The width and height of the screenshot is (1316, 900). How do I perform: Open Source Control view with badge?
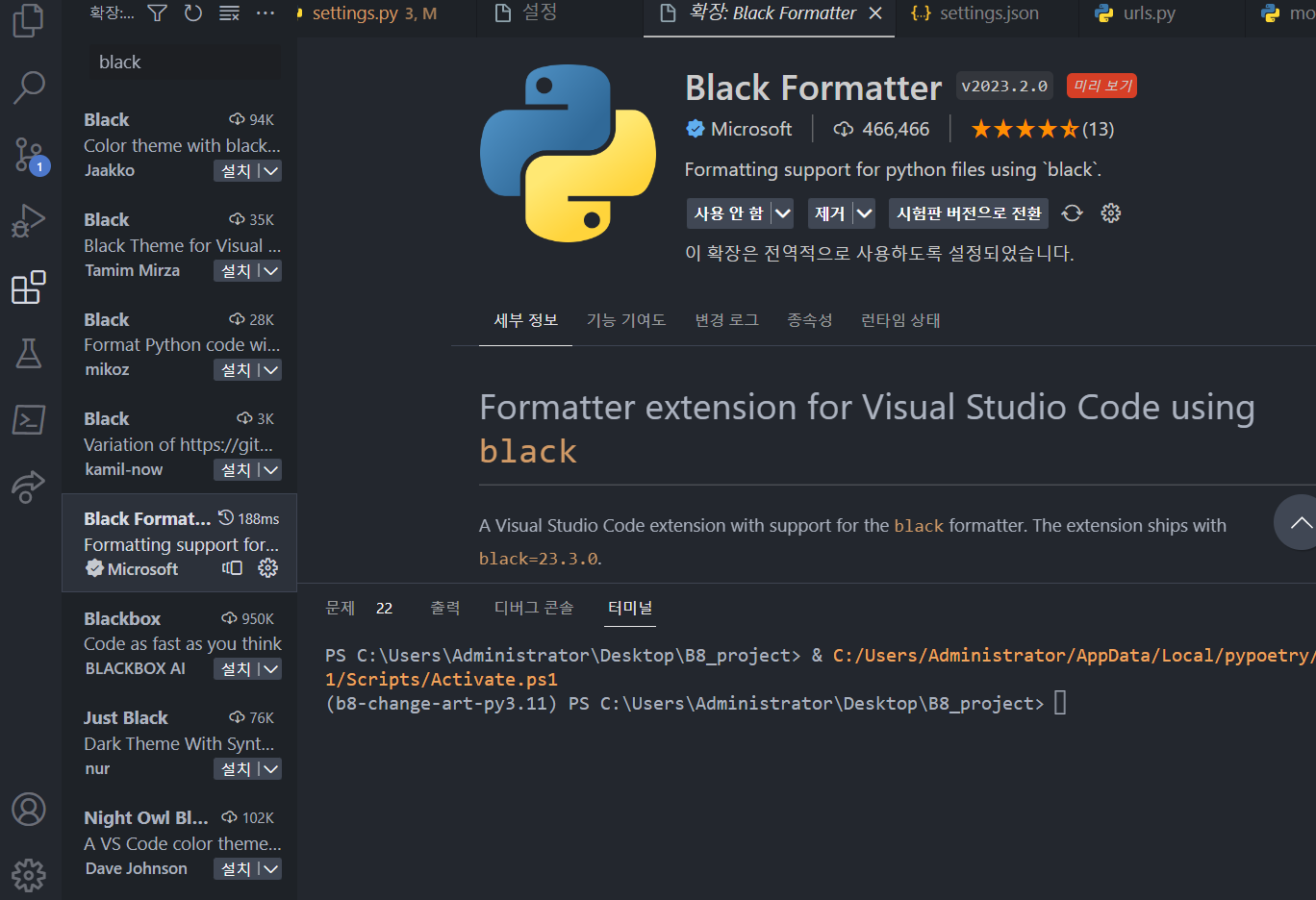[29, 155]
